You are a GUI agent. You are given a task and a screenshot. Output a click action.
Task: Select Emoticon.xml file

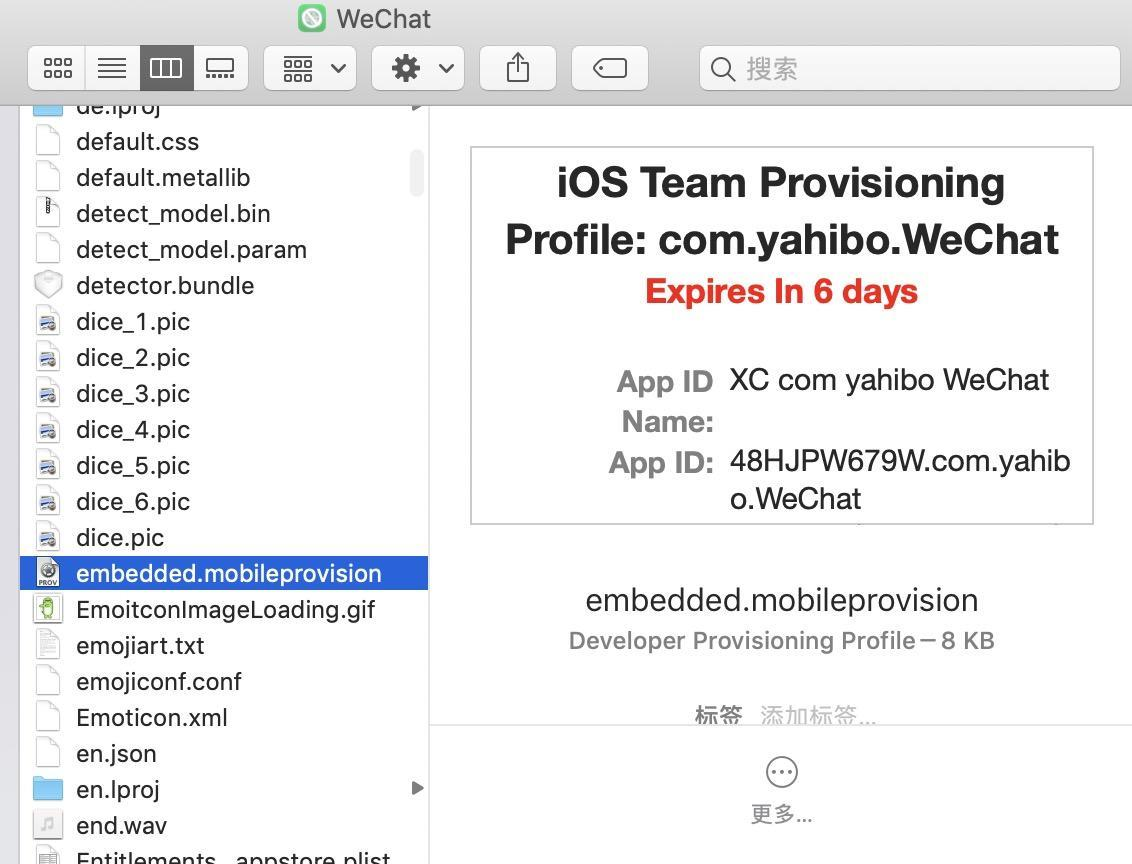224,718
